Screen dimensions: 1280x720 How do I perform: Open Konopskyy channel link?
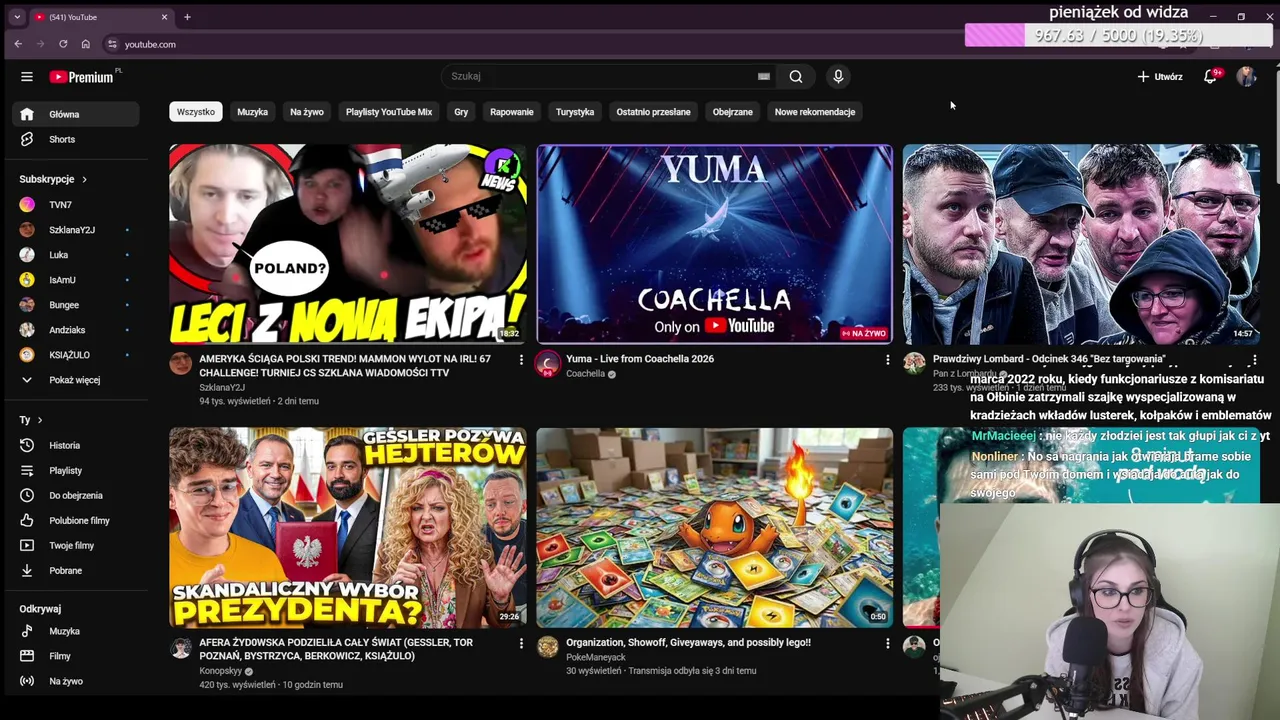pyautogui.click(x=221, y=671)
